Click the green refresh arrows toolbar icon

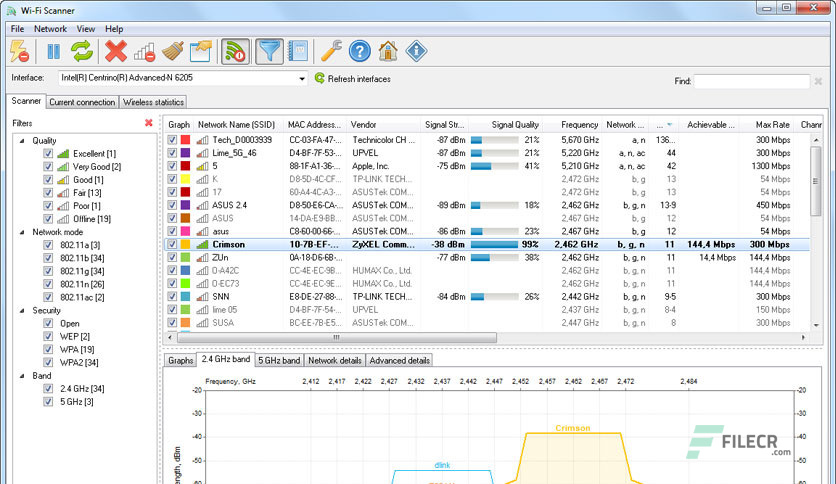point(82,52)
